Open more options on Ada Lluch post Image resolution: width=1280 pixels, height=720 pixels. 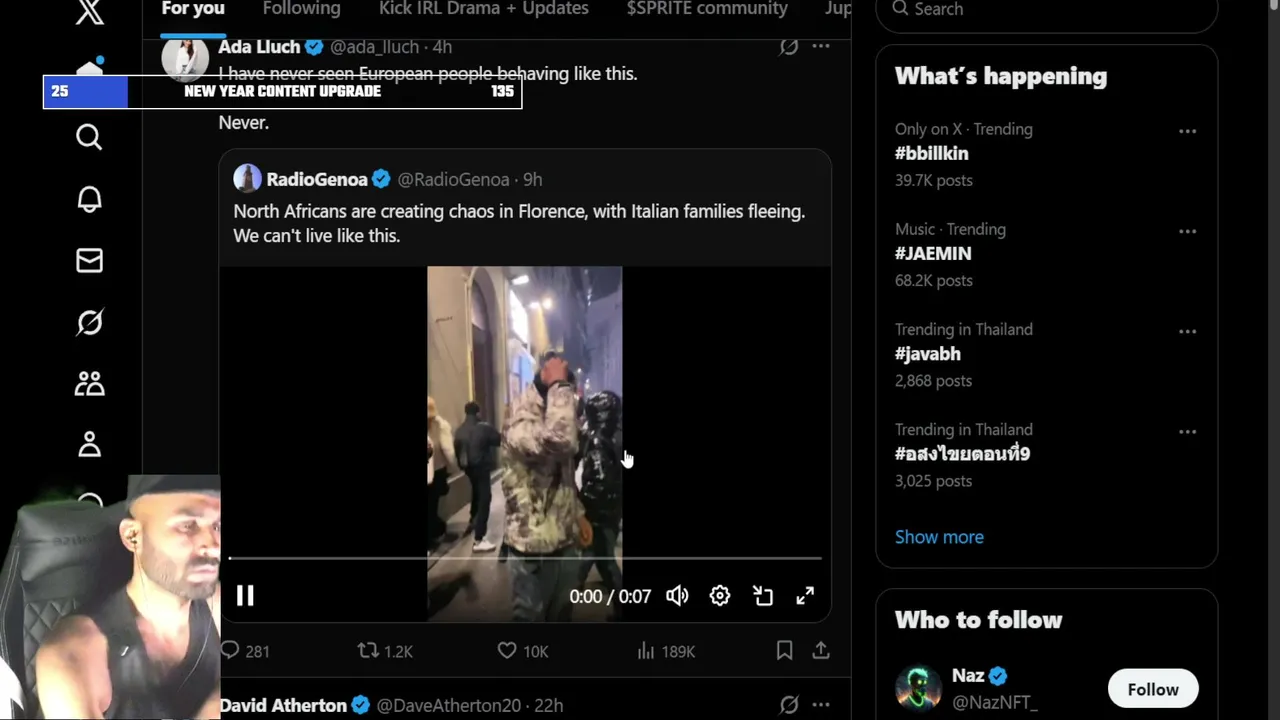[x=821, y=46]
